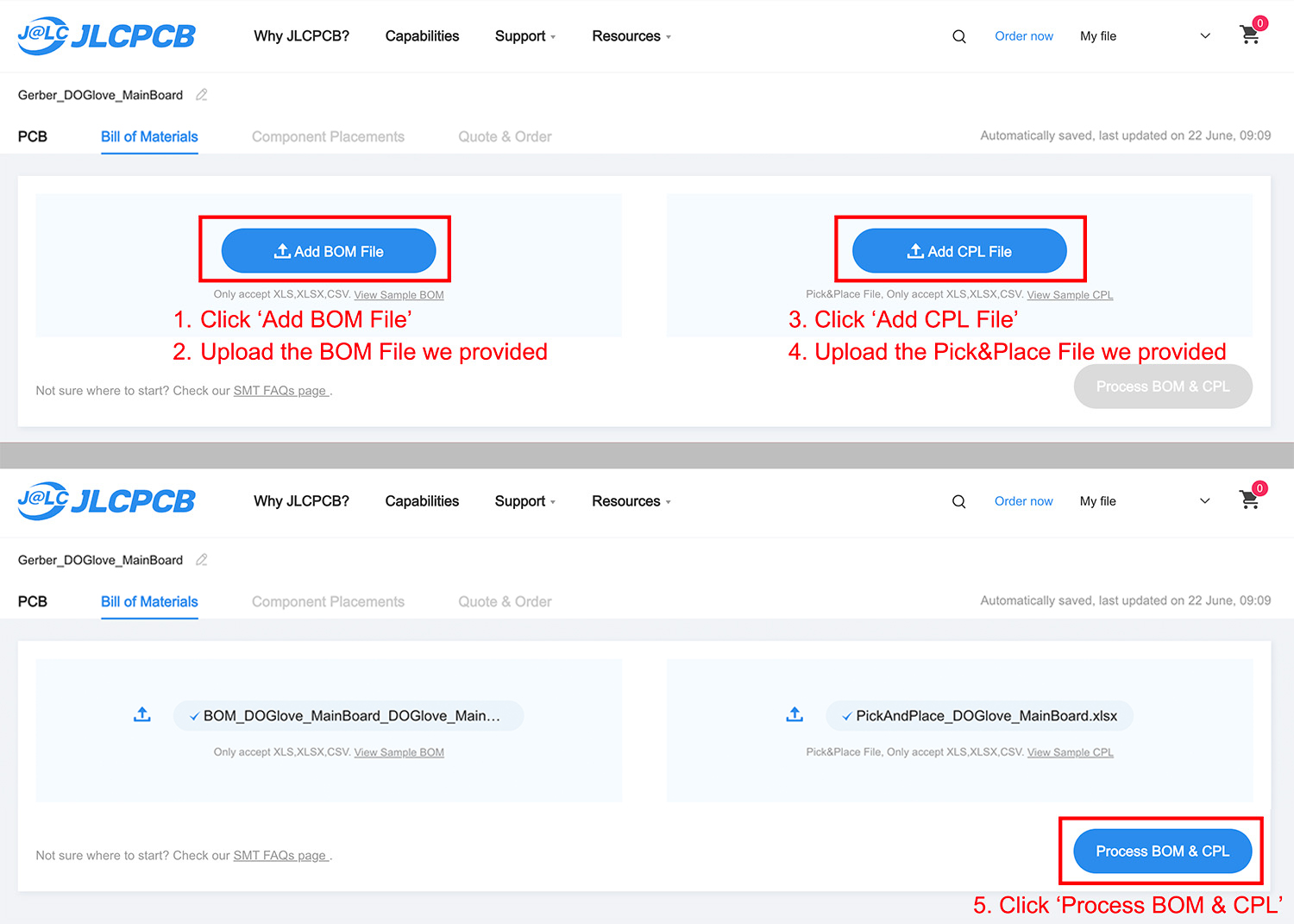Click the Add CPL File button
The height and width of the screenshot is (924, 1294).
coord(959,251)
